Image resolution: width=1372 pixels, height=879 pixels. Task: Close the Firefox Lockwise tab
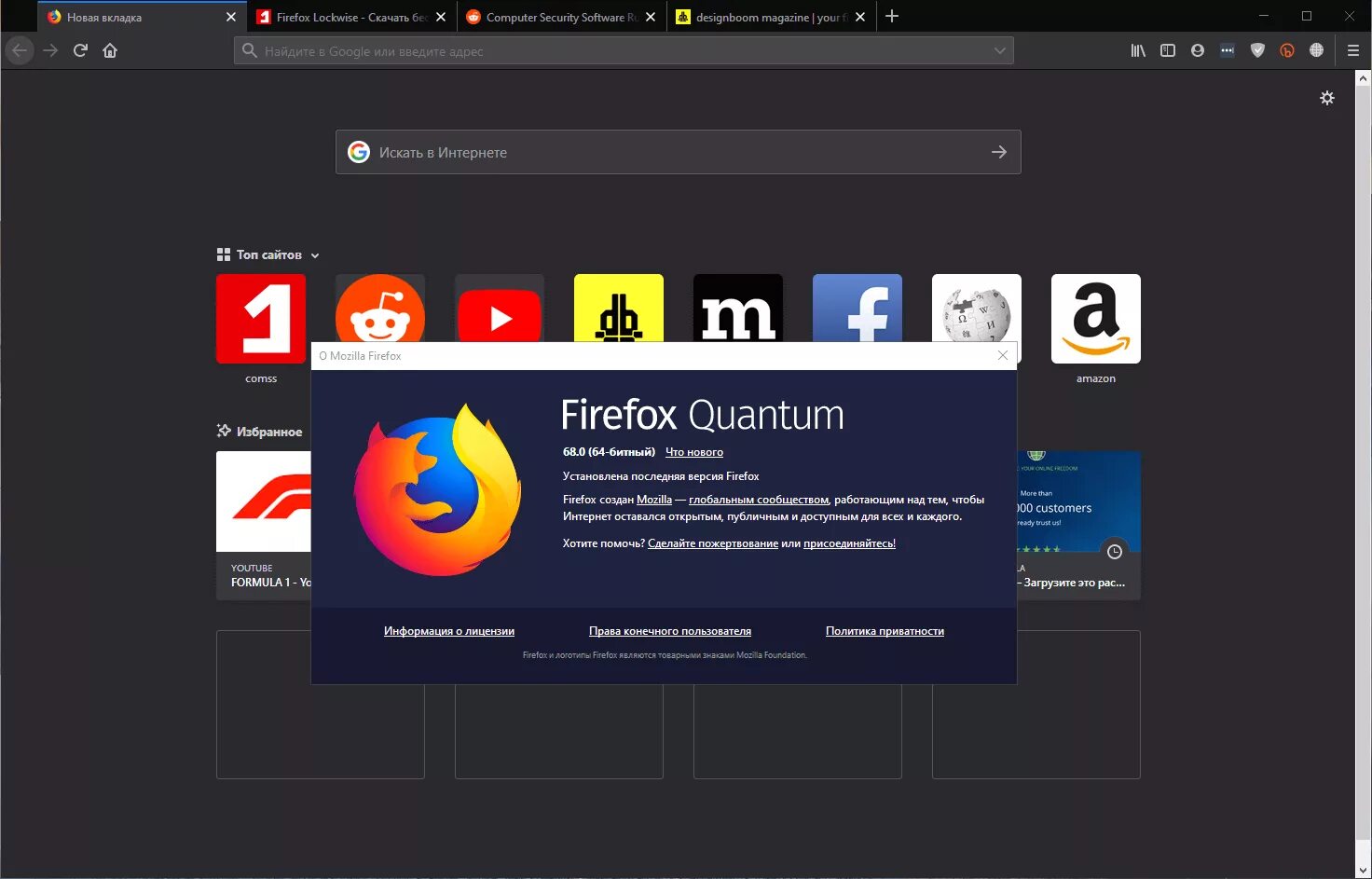click(441, 17)
